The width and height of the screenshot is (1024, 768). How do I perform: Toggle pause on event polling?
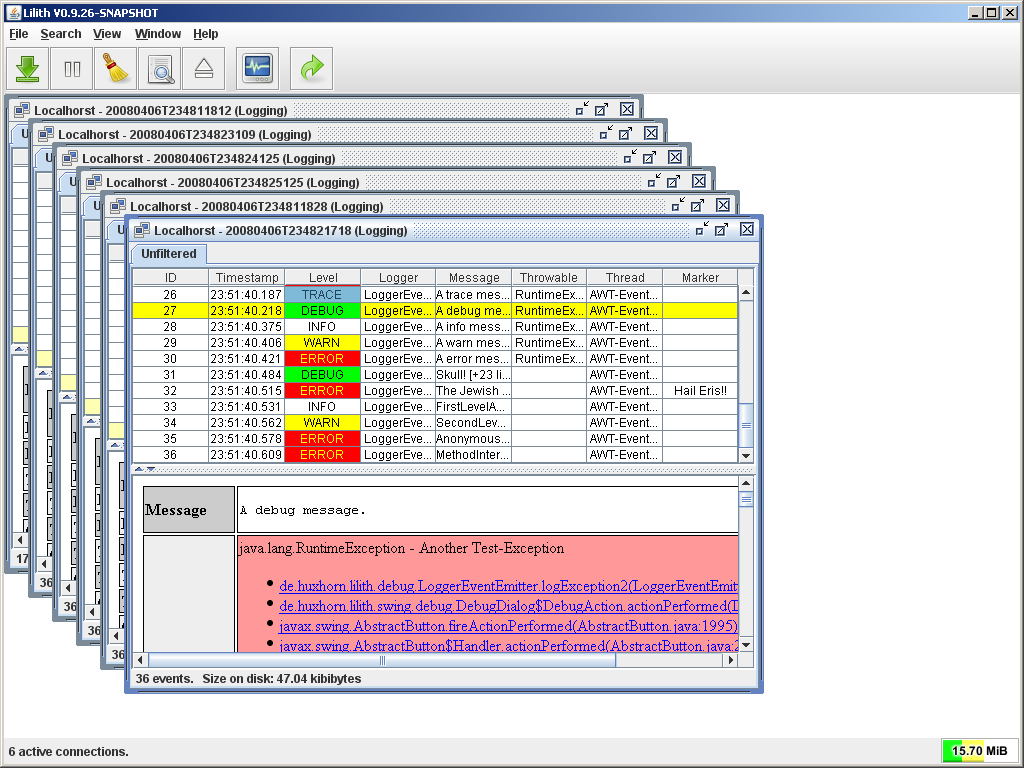point(71,68)
